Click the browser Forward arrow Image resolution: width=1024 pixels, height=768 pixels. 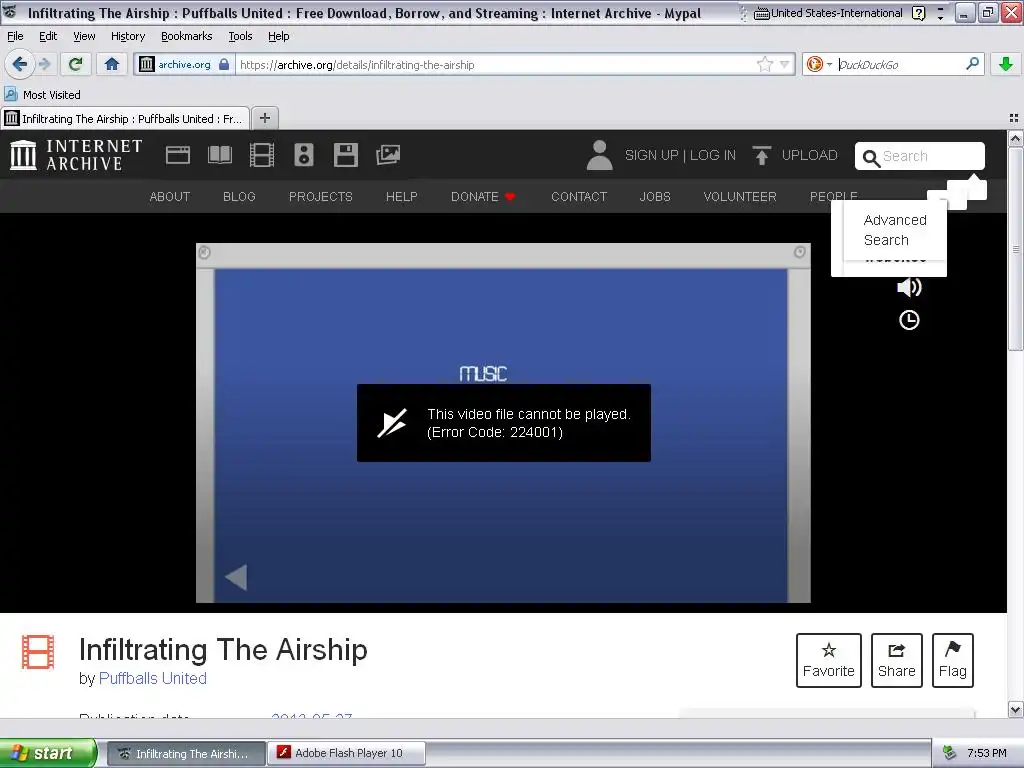click(x=44, y=64)
